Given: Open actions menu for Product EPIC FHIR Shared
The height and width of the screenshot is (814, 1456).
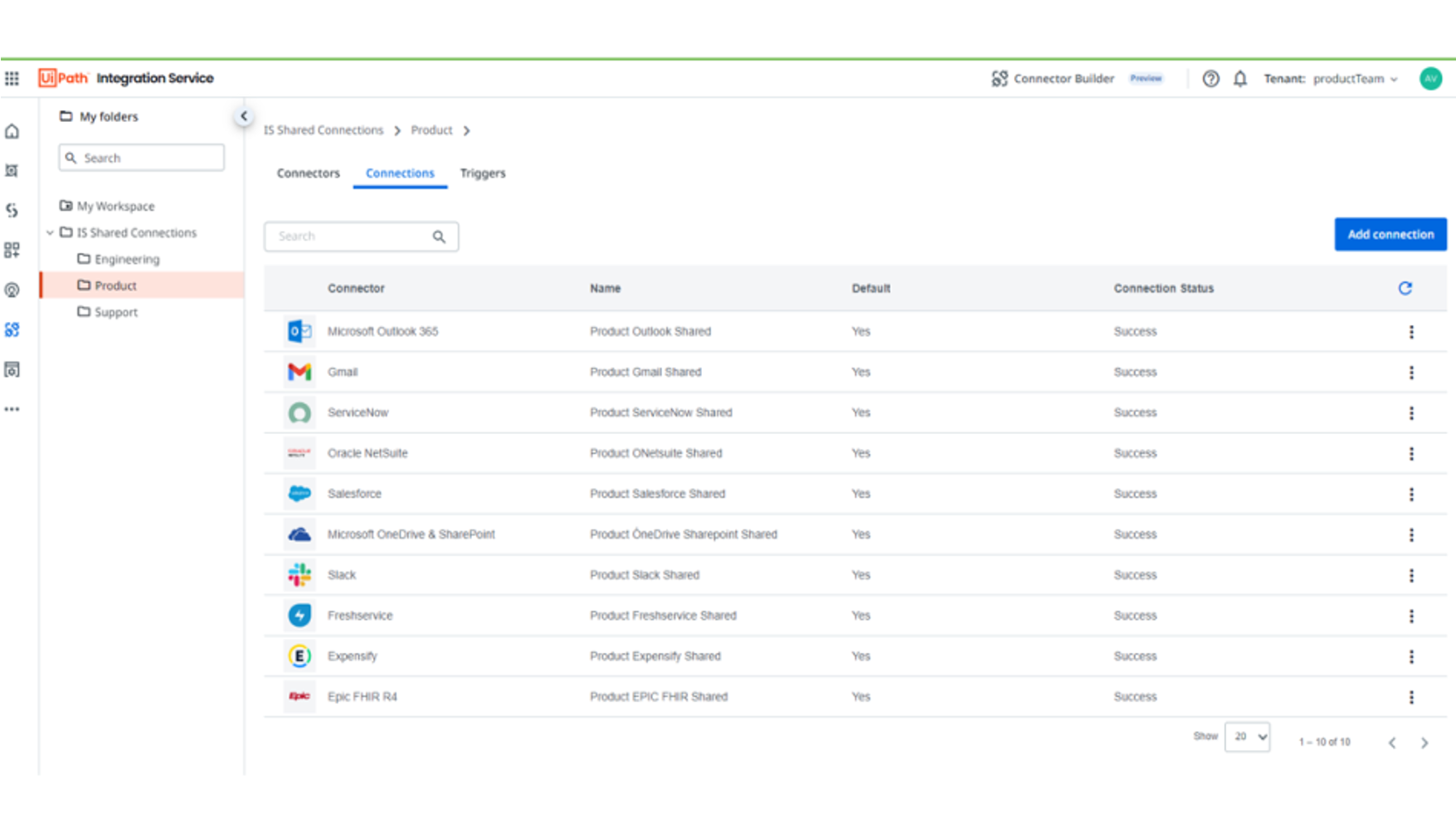Looking at the screenshot, I should click(x=1411, y=697).
